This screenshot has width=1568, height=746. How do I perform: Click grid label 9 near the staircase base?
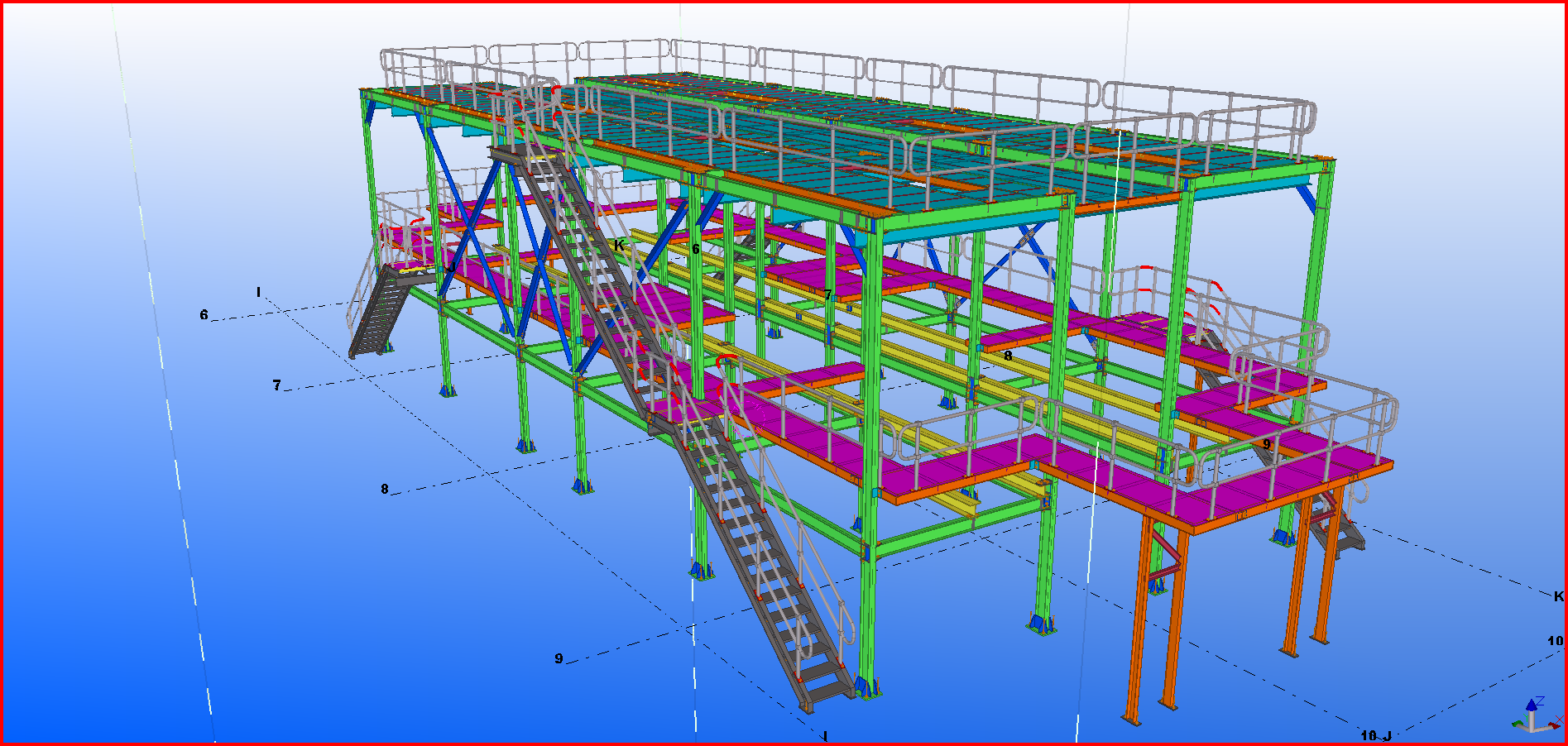pyautogui.click(x=559, y=658)
